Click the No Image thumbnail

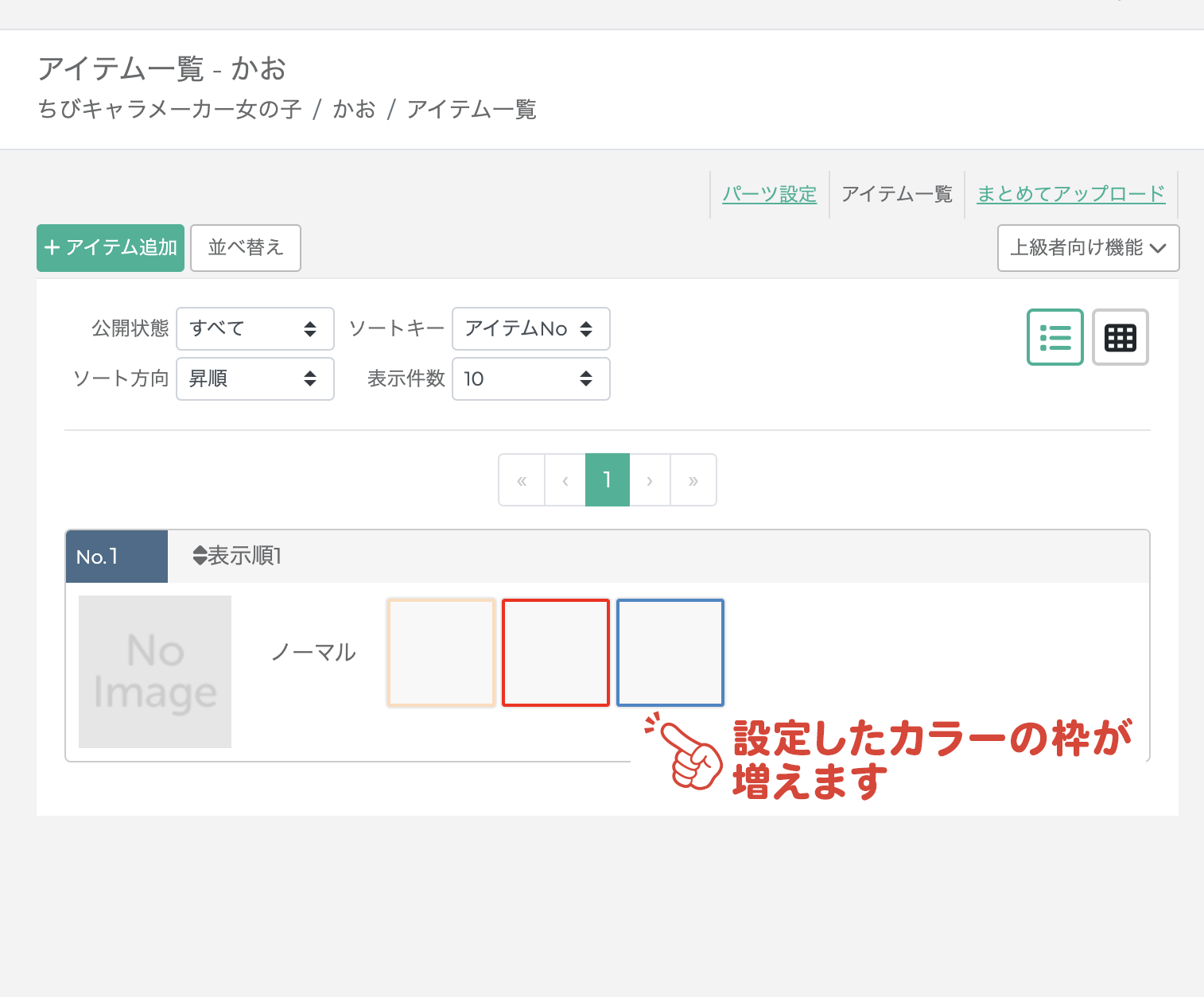(x=155, y=672)
